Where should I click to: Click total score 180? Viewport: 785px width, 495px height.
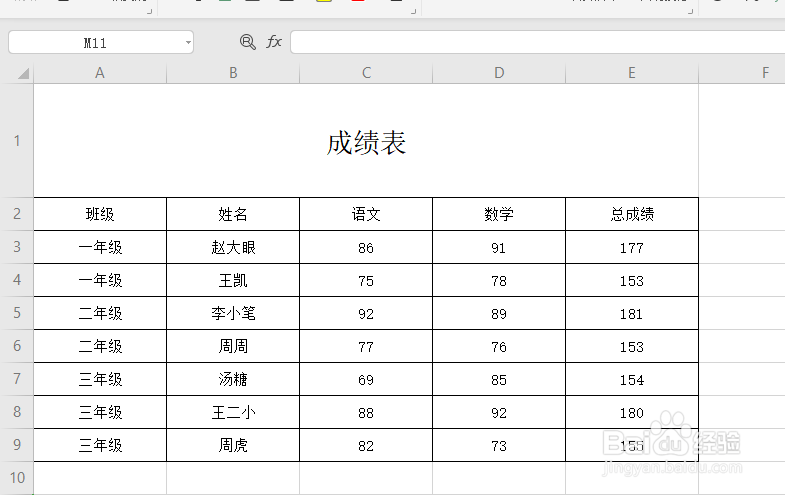click(632, 412)
